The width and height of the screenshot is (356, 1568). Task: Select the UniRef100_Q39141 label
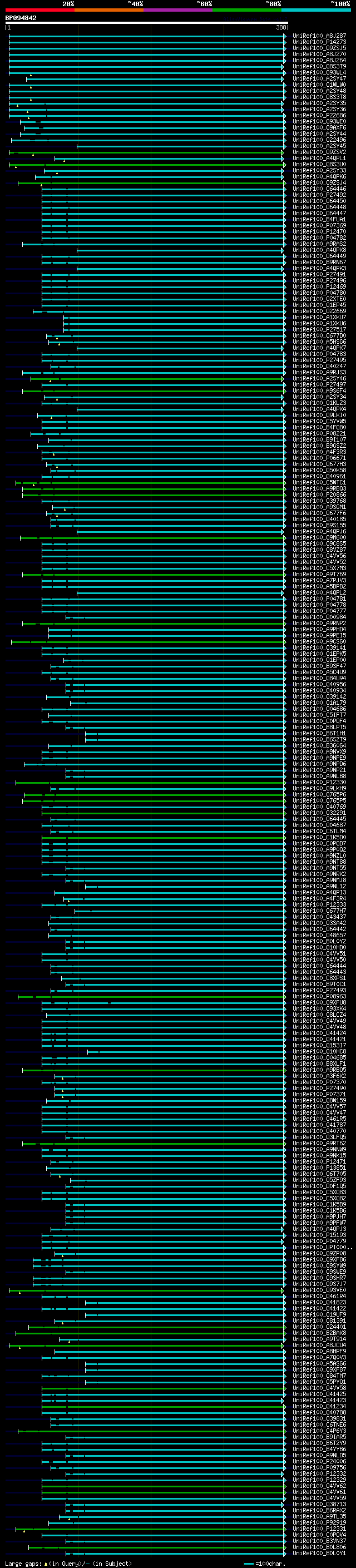coord(319,647)
